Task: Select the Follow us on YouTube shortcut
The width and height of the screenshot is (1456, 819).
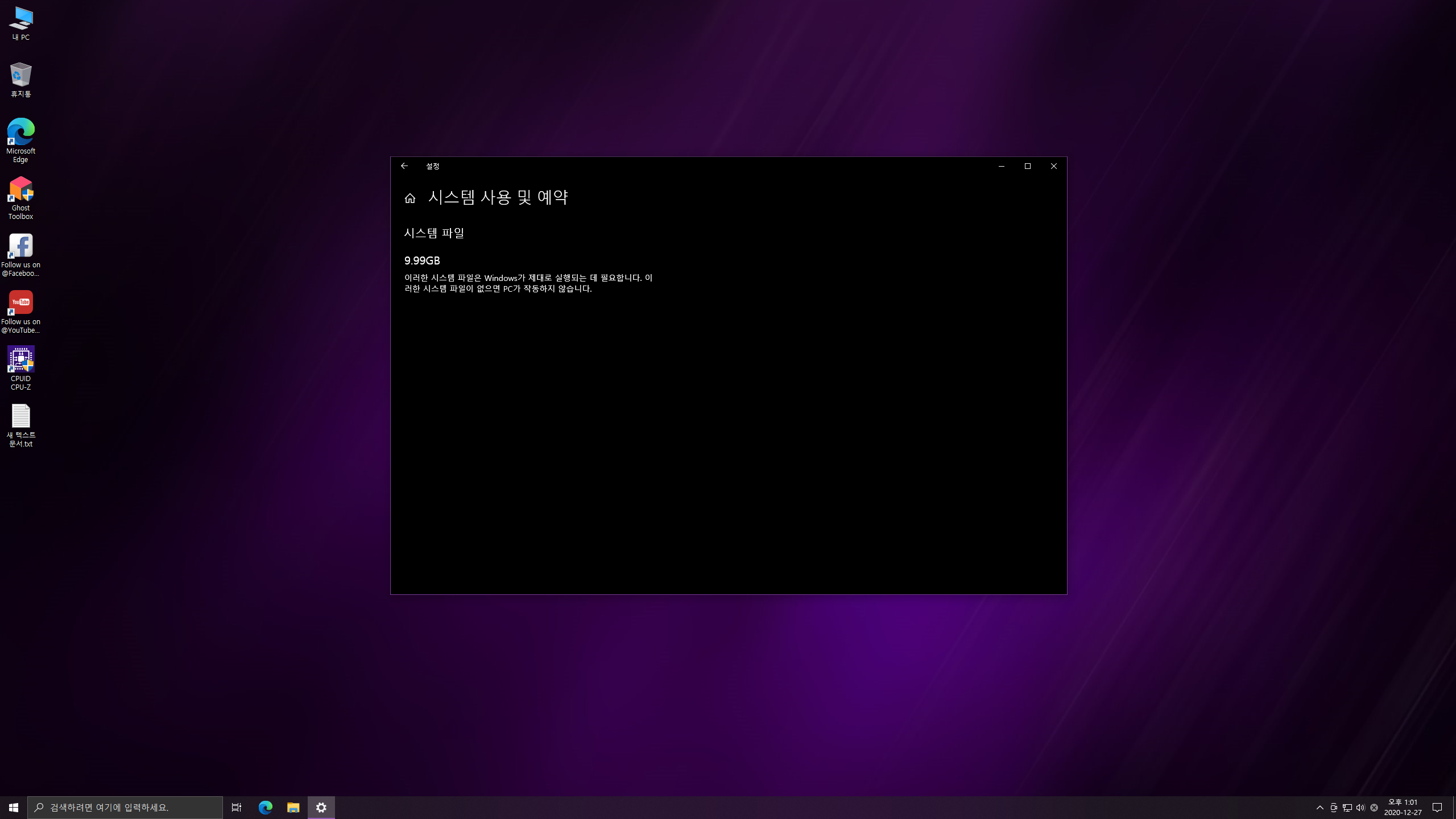Action: tap(21, 311)
